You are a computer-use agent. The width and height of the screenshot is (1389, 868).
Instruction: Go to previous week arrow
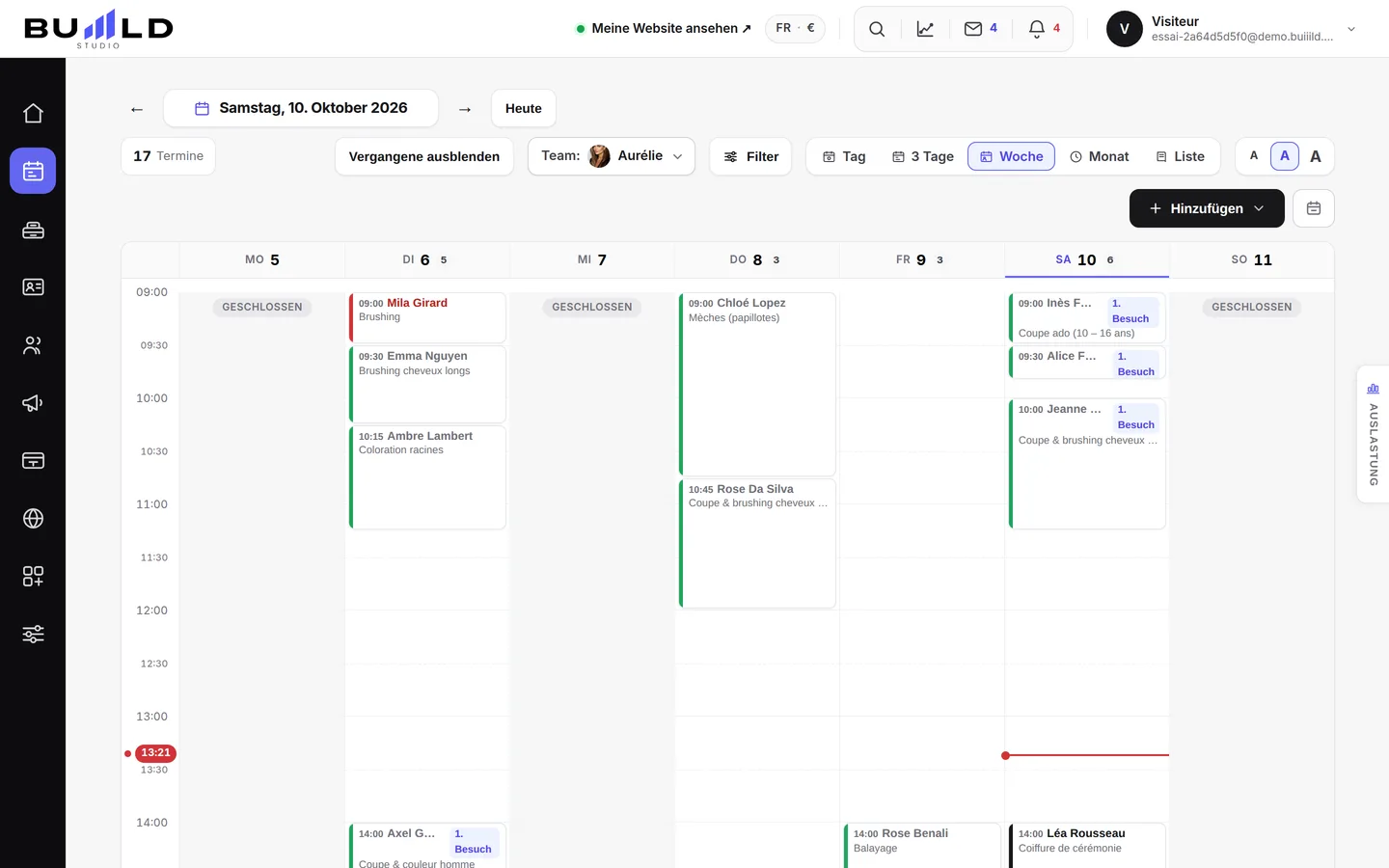click(x=137, y=109)
